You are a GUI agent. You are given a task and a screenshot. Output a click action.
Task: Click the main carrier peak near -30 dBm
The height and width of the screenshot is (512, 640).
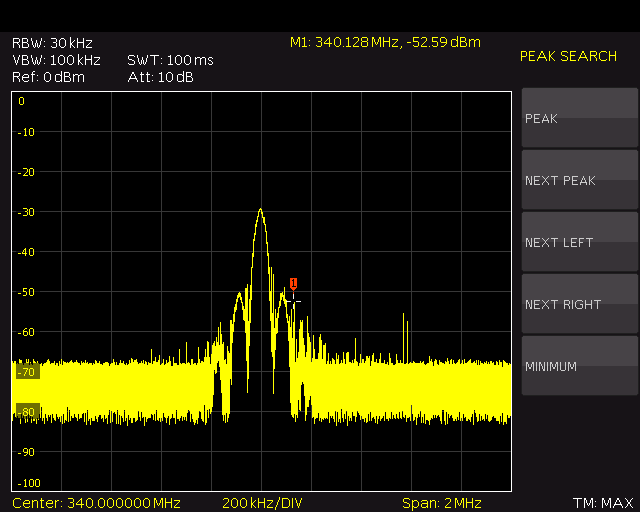pyautogui.click(x=260, y=211)
